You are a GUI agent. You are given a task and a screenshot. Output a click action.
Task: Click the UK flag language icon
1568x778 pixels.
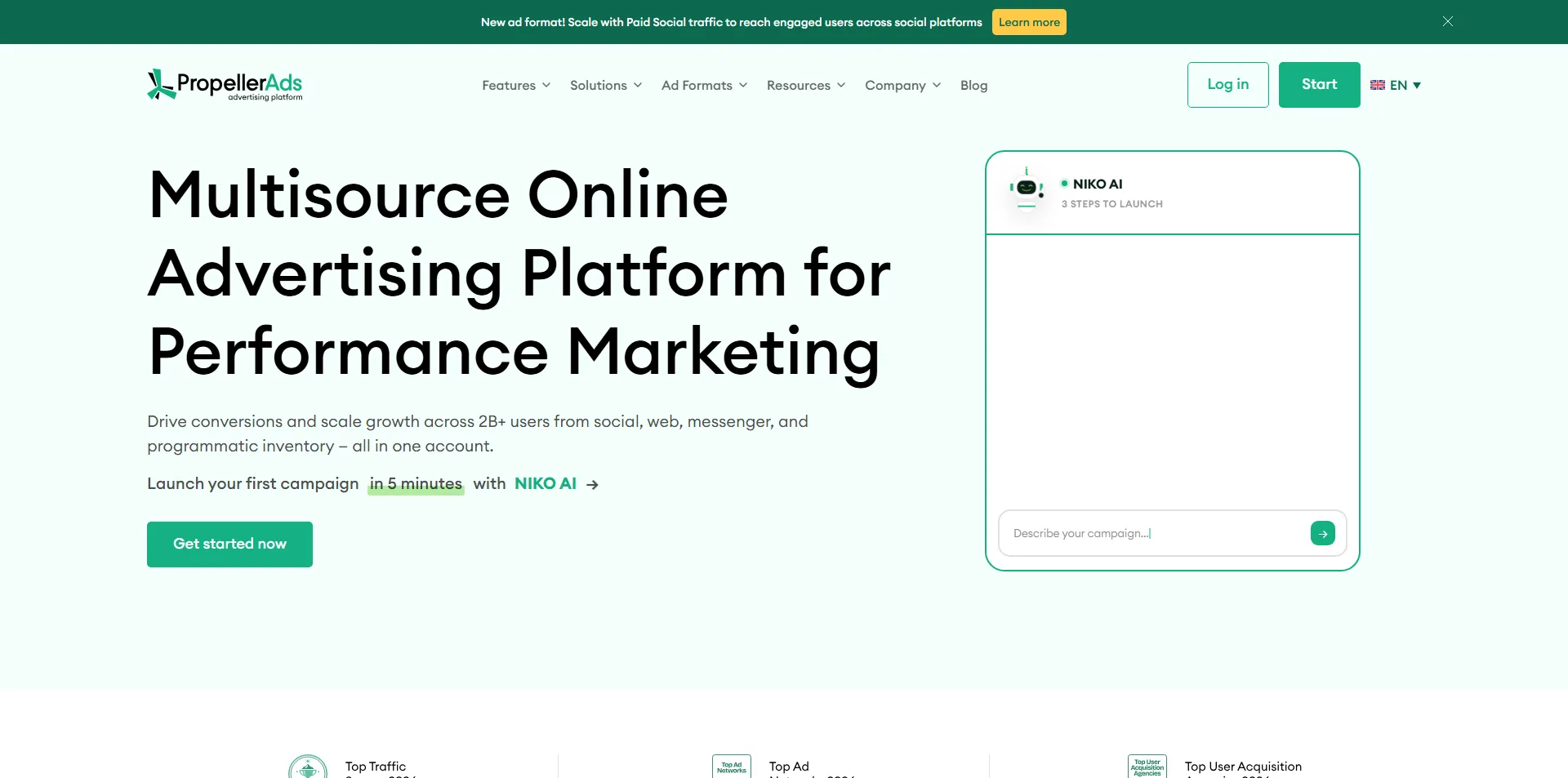(1378, 85)
